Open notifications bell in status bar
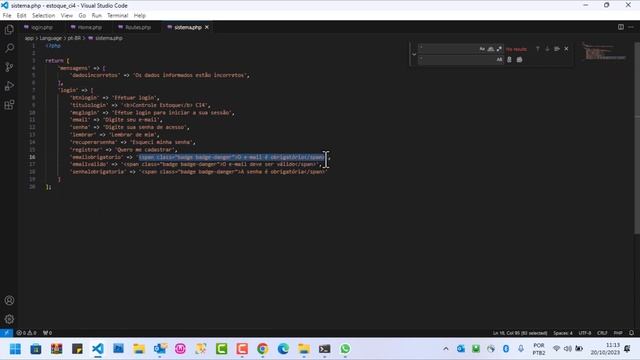 631,333
